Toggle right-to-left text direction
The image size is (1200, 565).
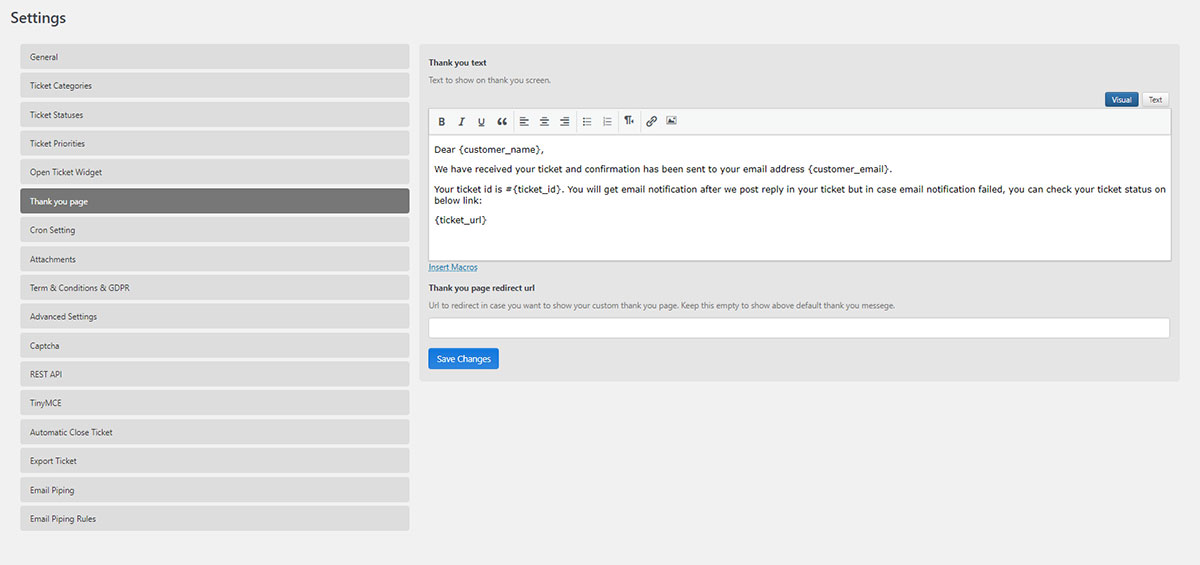tap(629, 122)
